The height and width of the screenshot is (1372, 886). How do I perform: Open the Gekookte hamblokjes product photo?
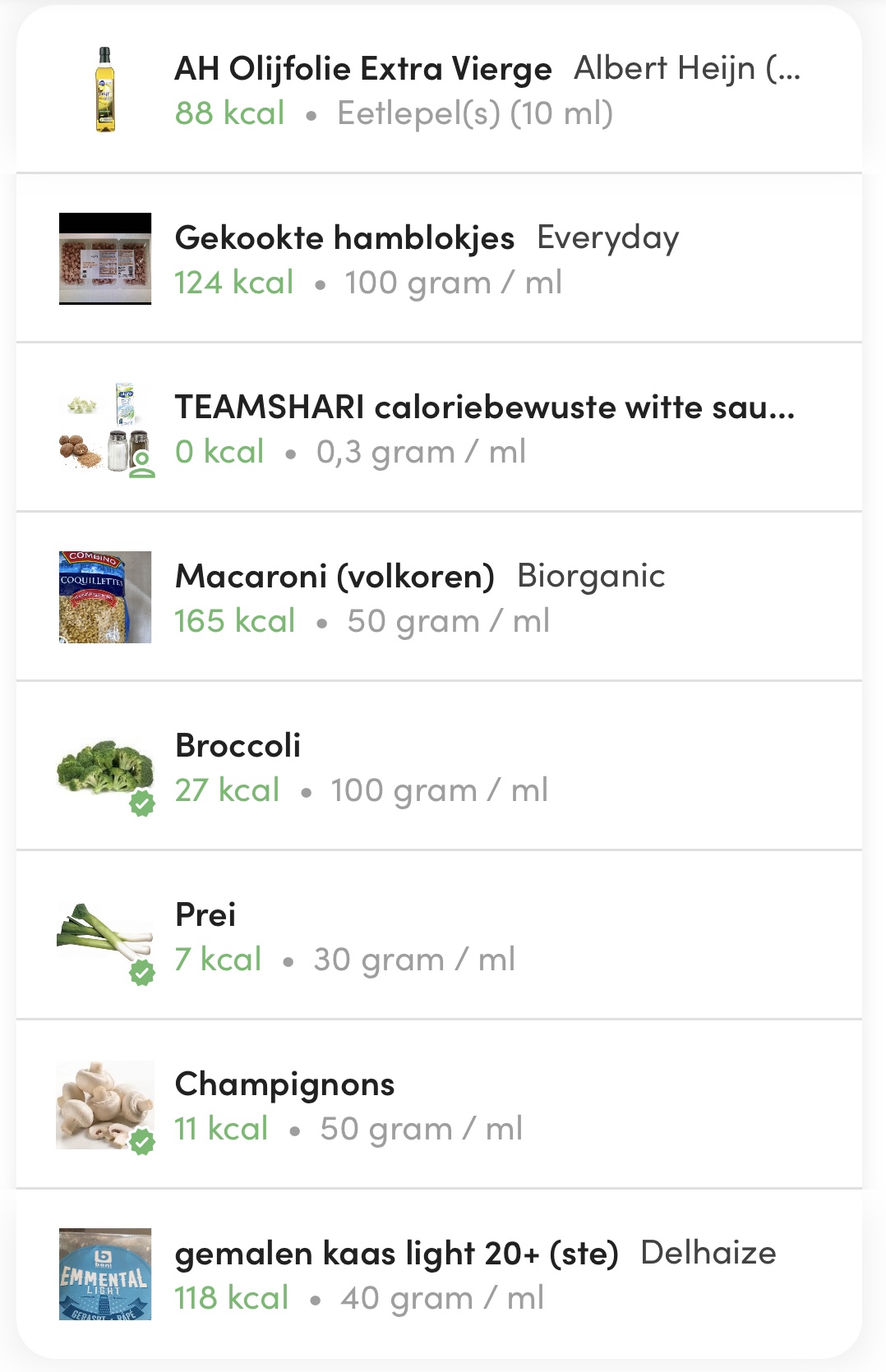pyautogui.click(x=105, y=259)
